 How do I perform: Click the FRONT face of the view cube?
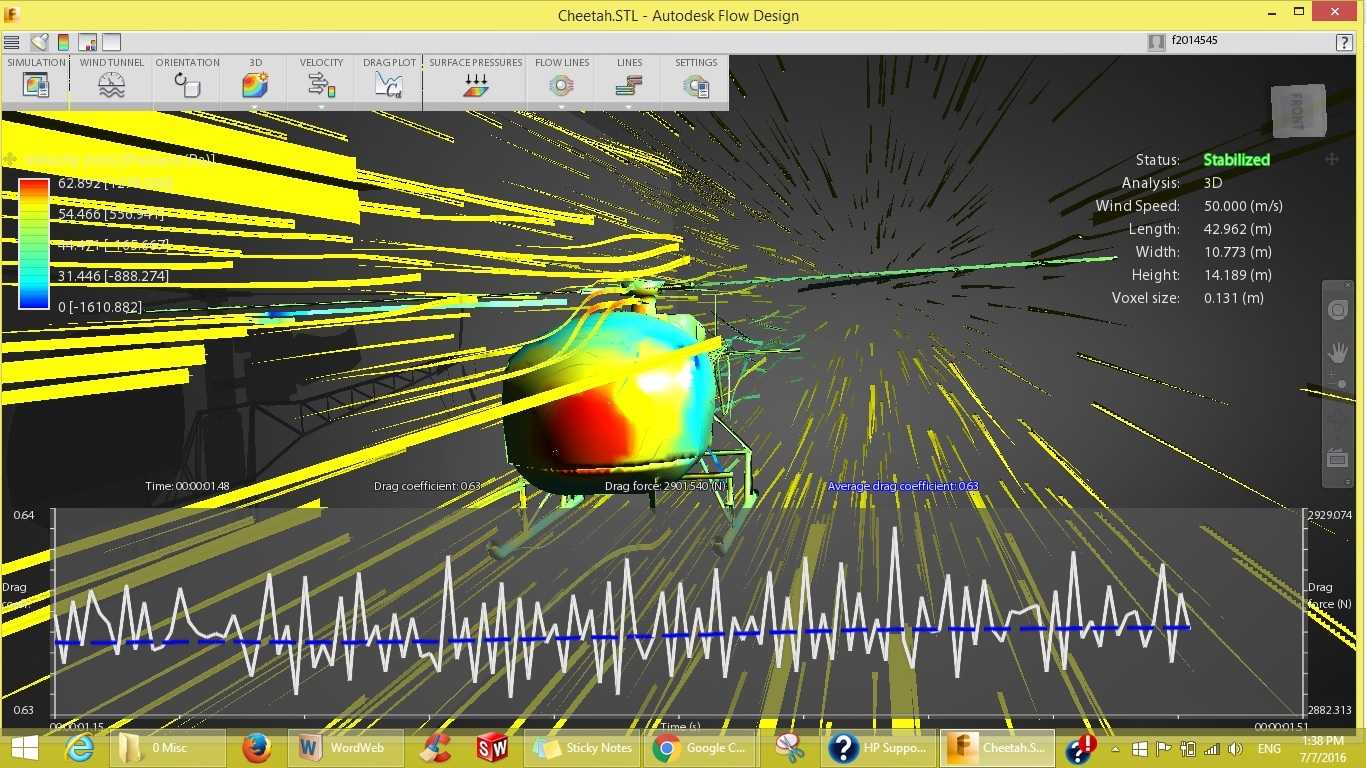point(1298,110)
